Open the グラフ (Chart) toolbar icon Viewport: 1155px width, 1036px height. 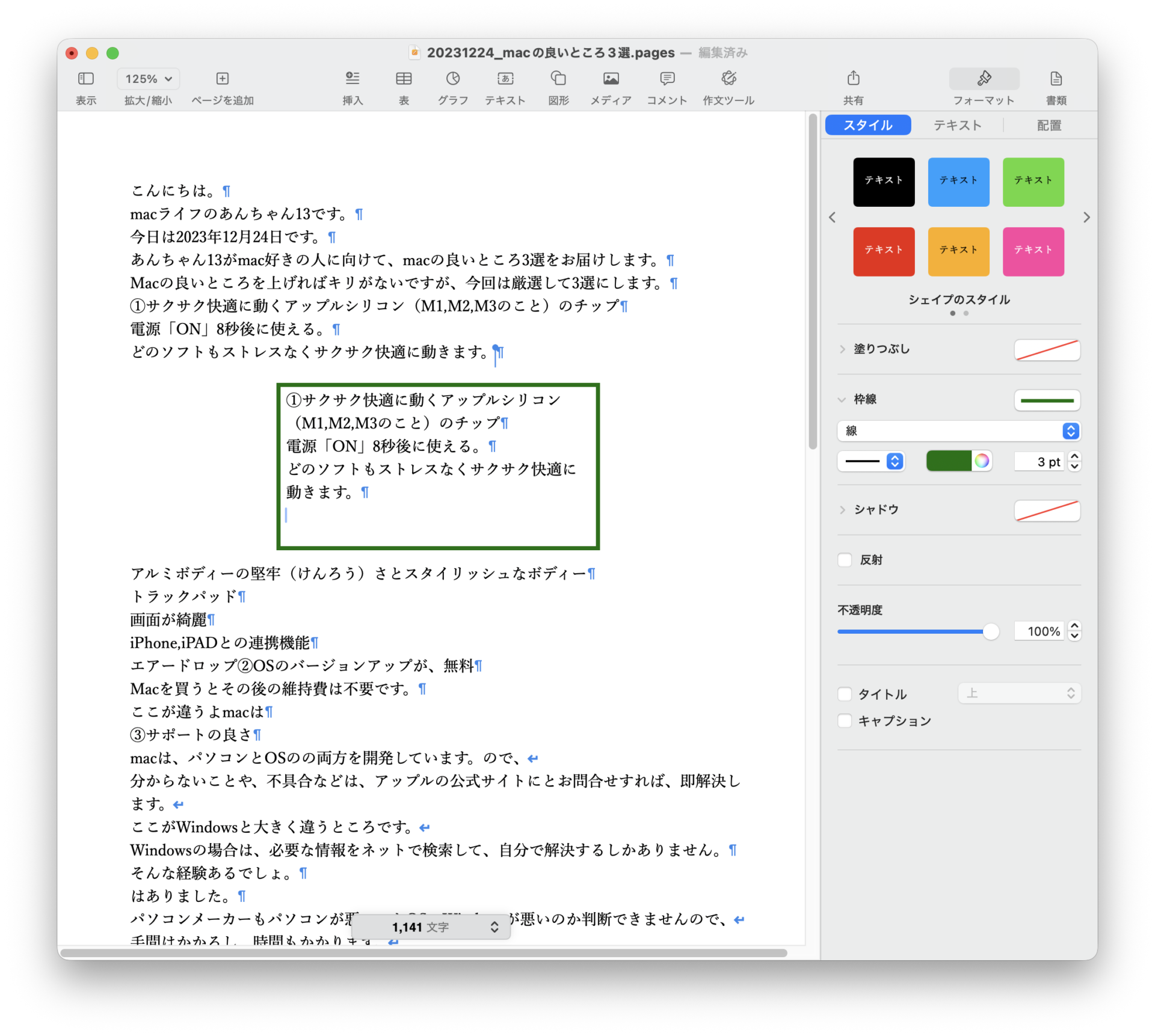click(452, 79)
